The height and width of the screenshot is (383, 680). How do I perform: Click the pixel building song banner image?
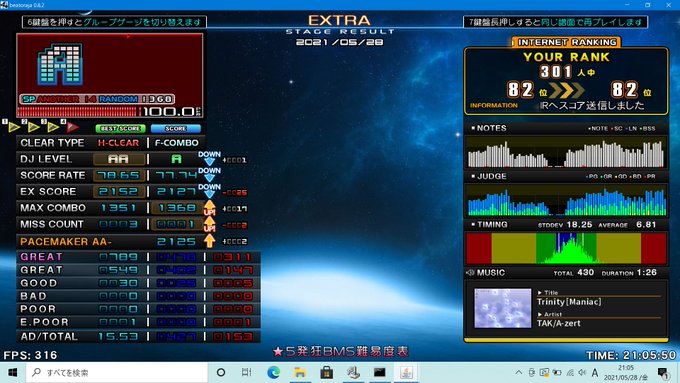[x=60, y=64]
